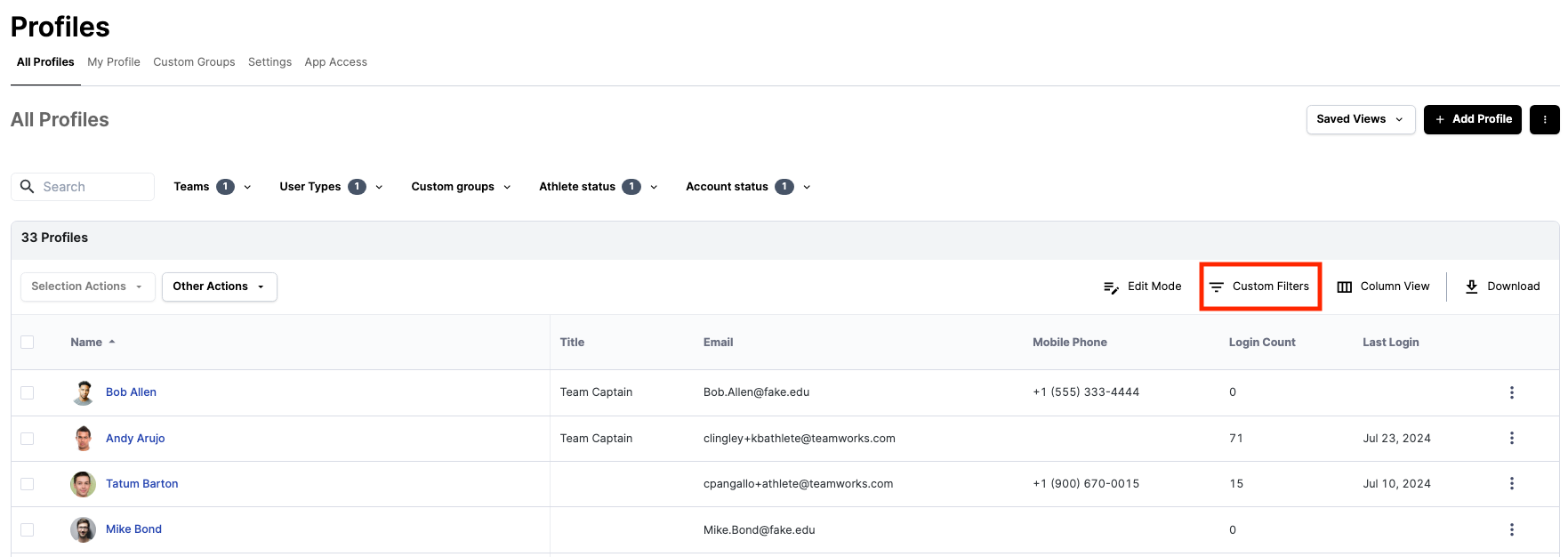The width and height of the screenshot is (1568, 557).
Task: Open Tatum Barton's profile link
Action: pyautogui.click(x=142, y=484)
